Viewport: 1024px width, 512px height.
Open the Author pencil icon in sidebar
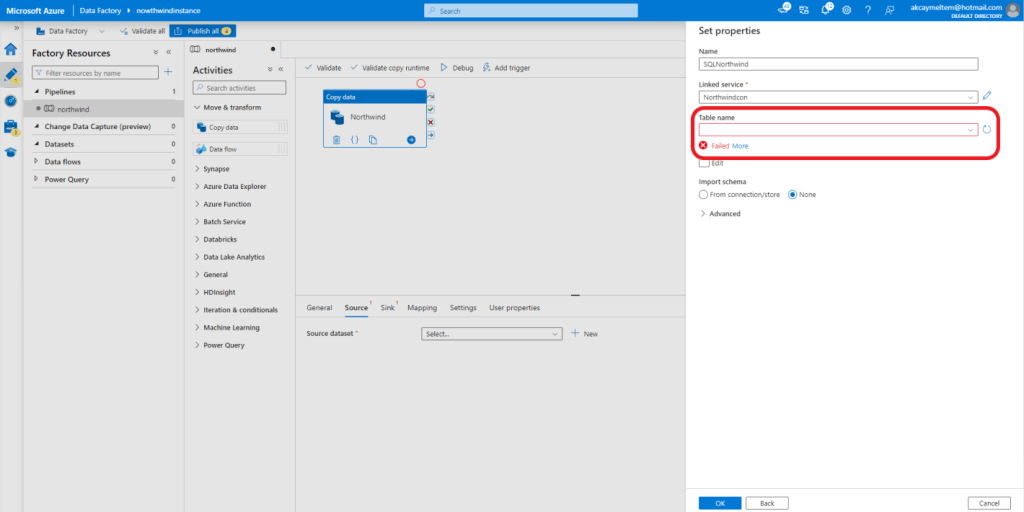(x=11, y=75)
